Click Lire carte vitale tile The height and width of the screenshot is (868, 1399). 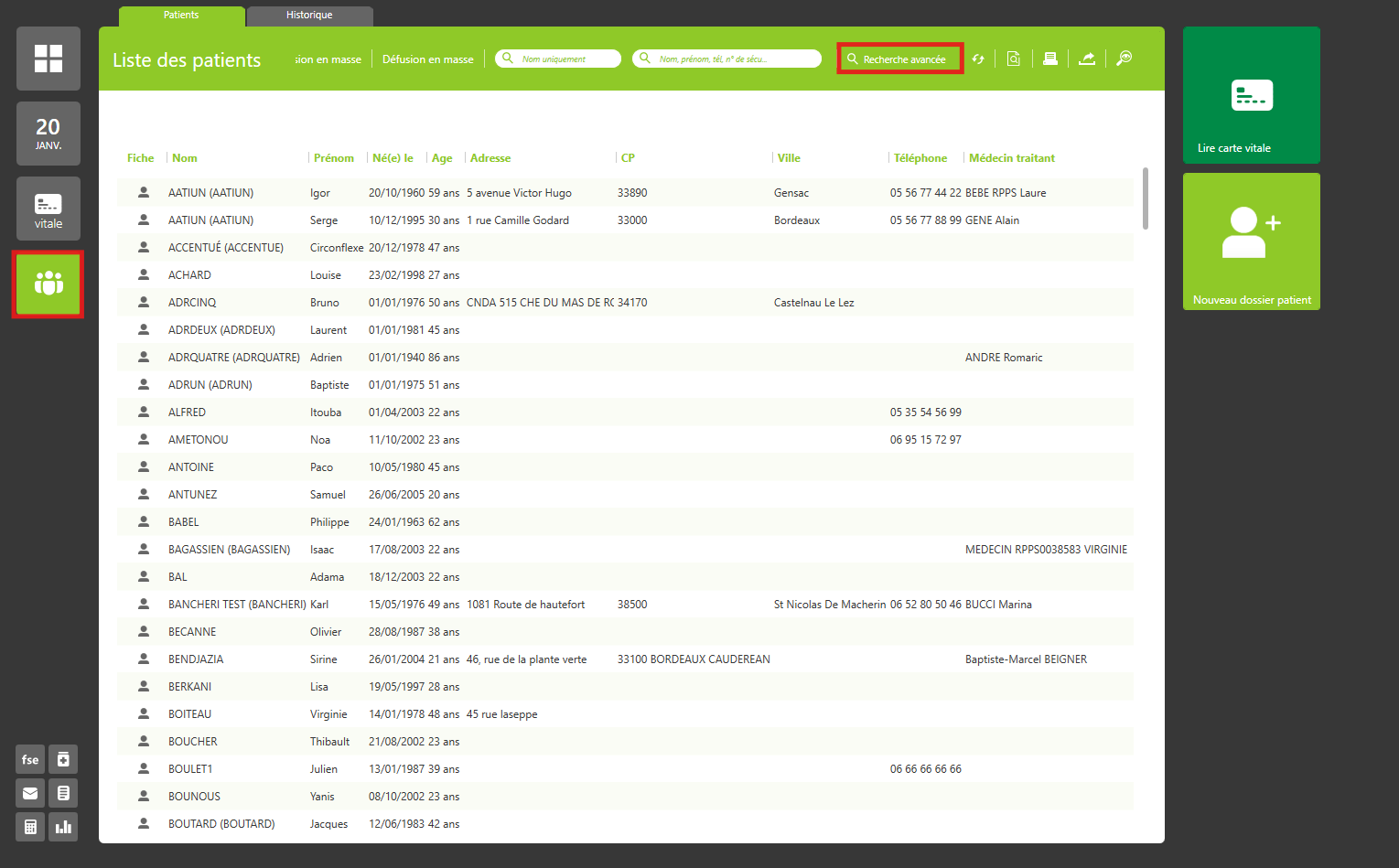(x=1251, y=95)
